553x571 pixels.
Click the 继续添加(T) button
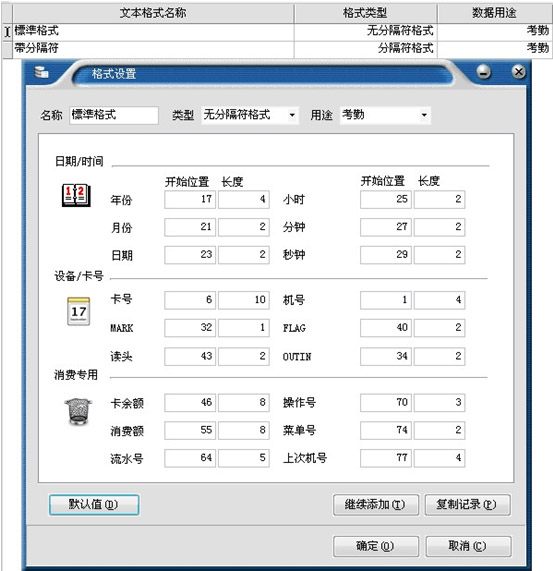point(375,505)
